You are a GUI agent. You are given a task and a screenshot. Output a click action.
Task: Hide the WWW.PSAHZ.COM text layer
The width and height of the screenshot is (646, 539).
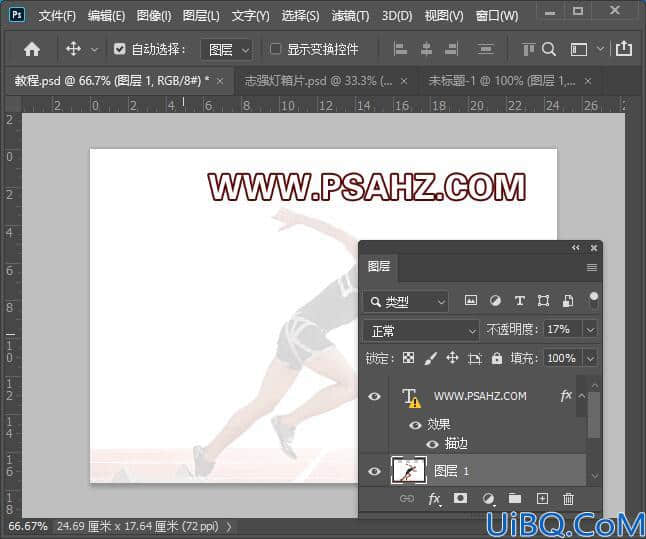374,396
